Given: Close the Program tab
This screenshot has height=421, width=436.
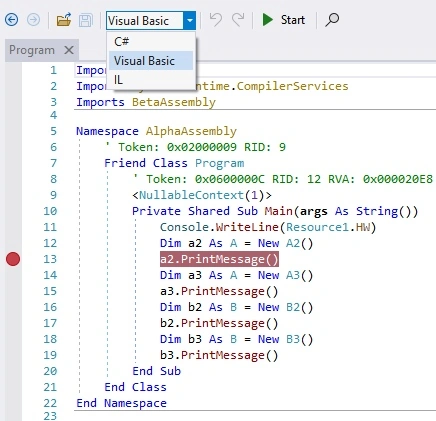Looking at the screenshot, I should coord(69,50).
